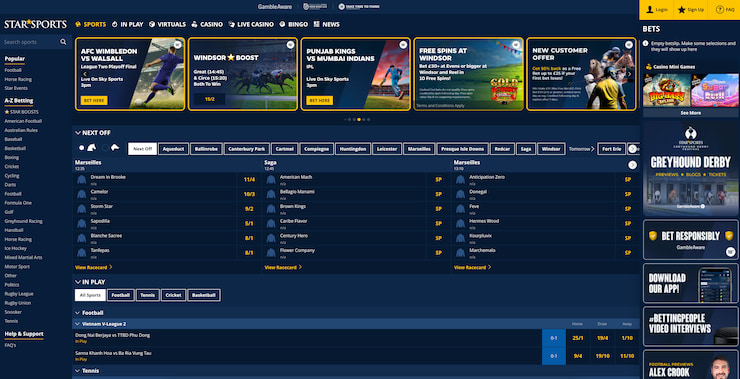740x379 pixels.
Task: Open the Virtuals menu item
Action: pos(168,24)
